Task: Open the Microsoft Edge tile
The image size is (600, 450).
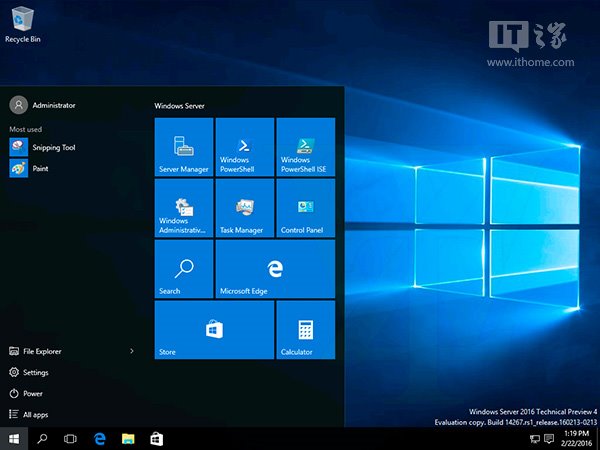Action: coord(276,269)
